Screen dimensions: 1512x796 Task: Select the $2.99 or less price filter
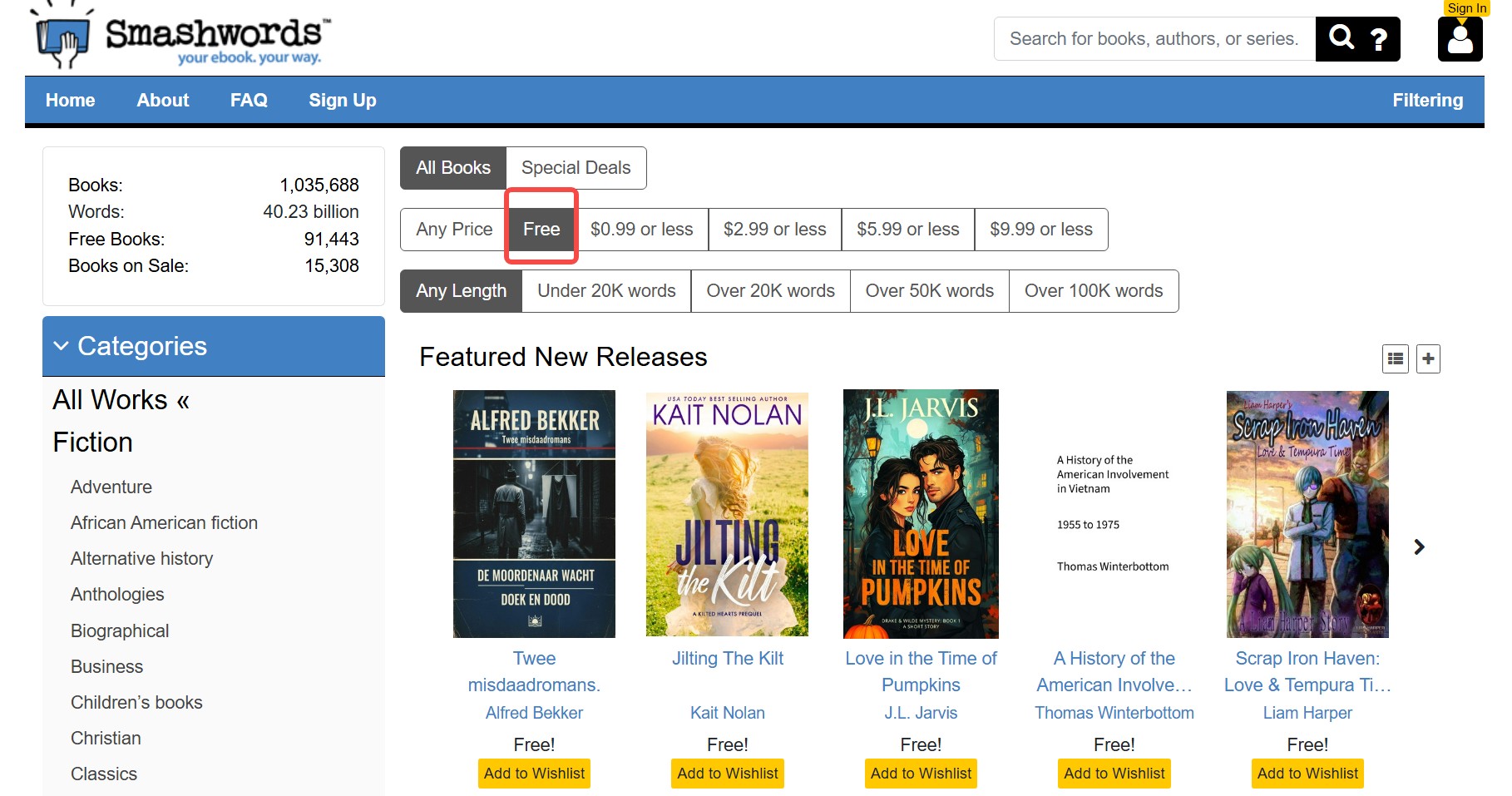coord(774,229)
